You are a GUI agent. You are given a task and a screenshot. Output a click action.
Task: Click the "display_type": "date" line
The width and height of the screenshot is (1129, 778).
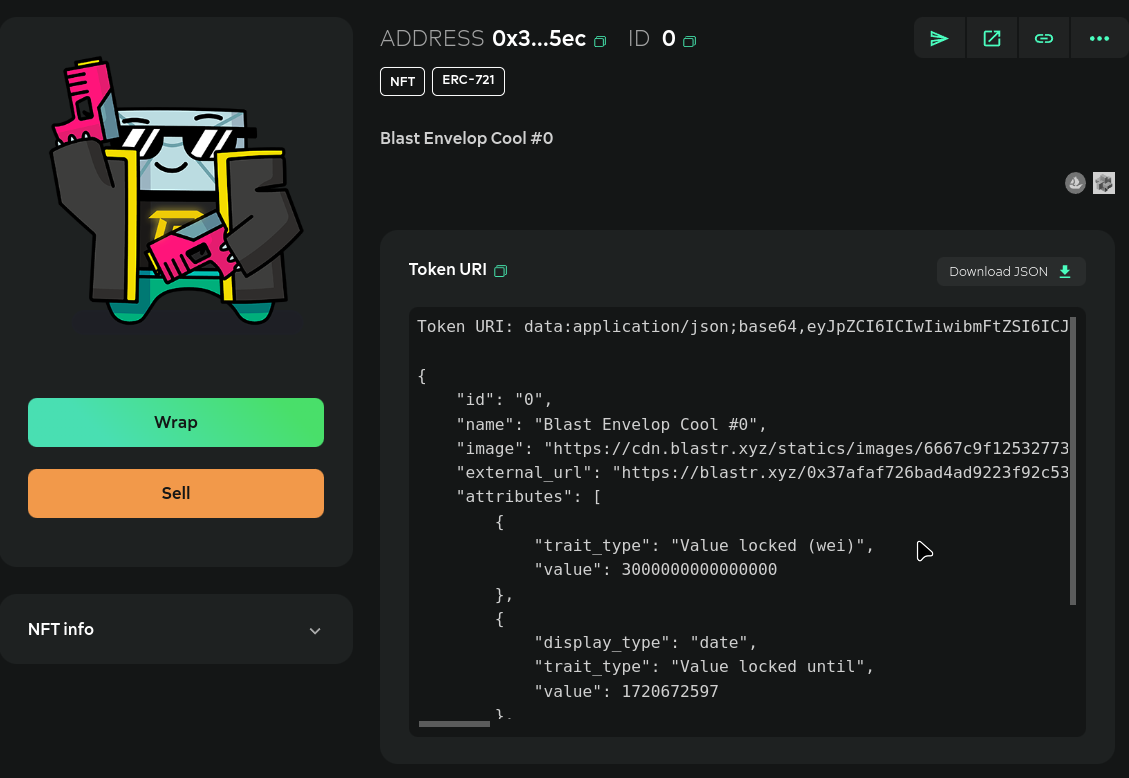click(x=645, y=642)
